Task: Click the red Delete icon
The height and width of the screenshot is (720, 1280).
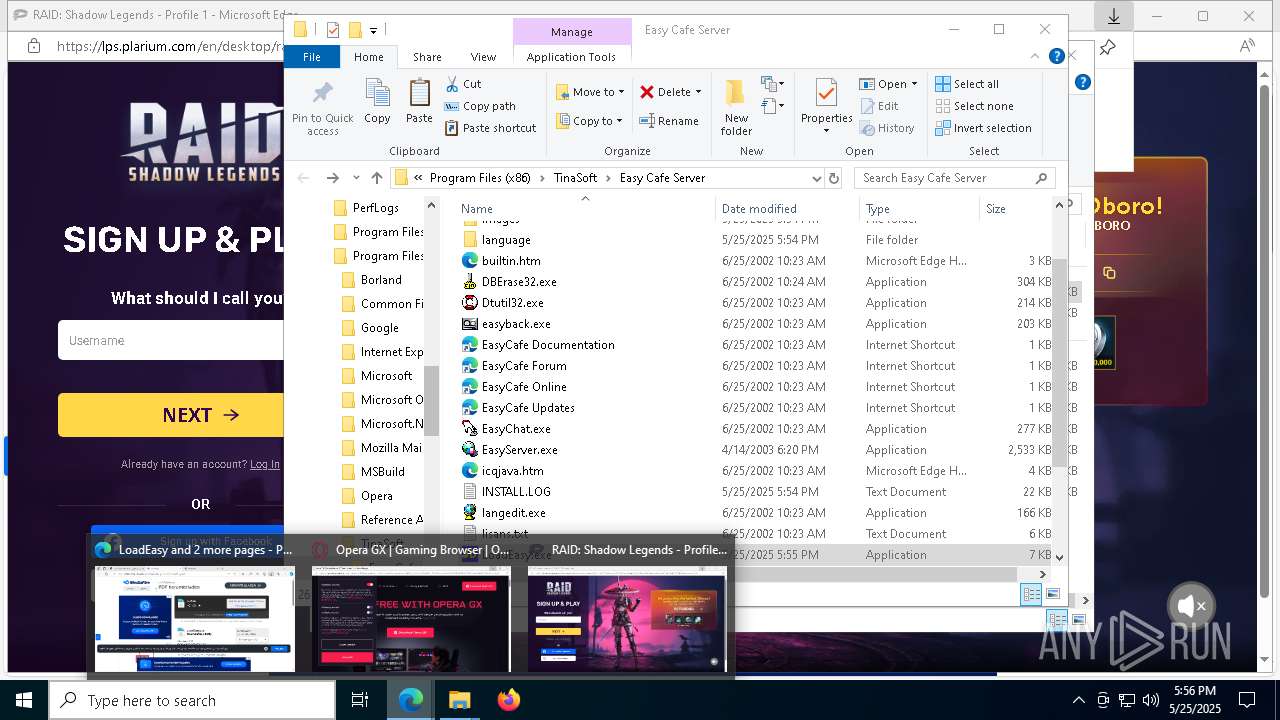Action: click(x=647, y=92)
